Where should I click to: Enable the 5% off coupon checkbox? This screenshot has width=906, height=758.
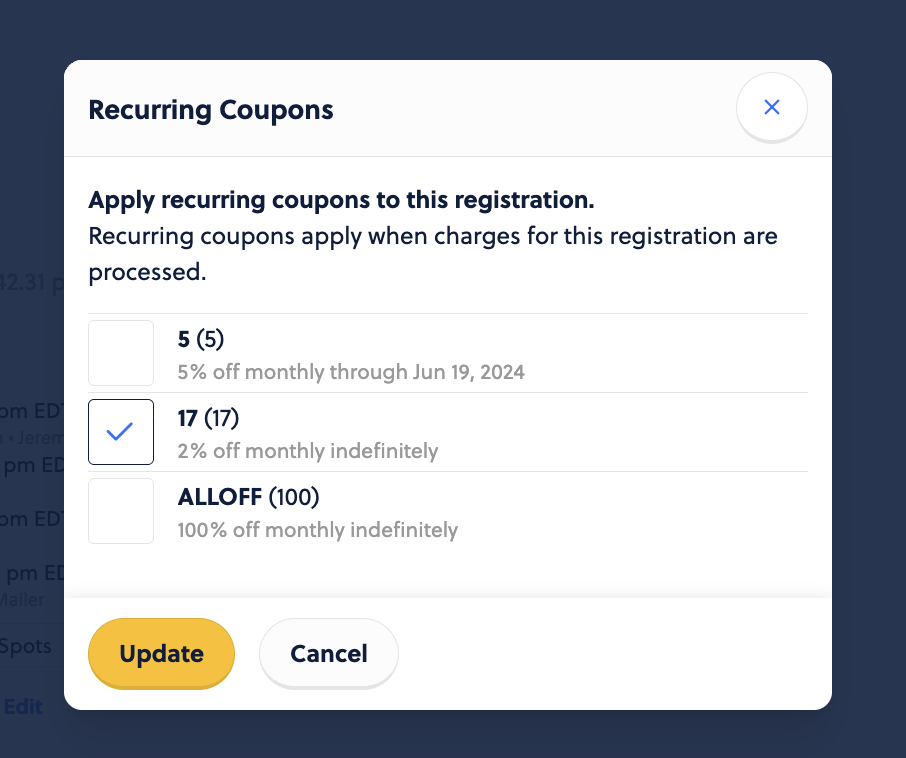121,353
